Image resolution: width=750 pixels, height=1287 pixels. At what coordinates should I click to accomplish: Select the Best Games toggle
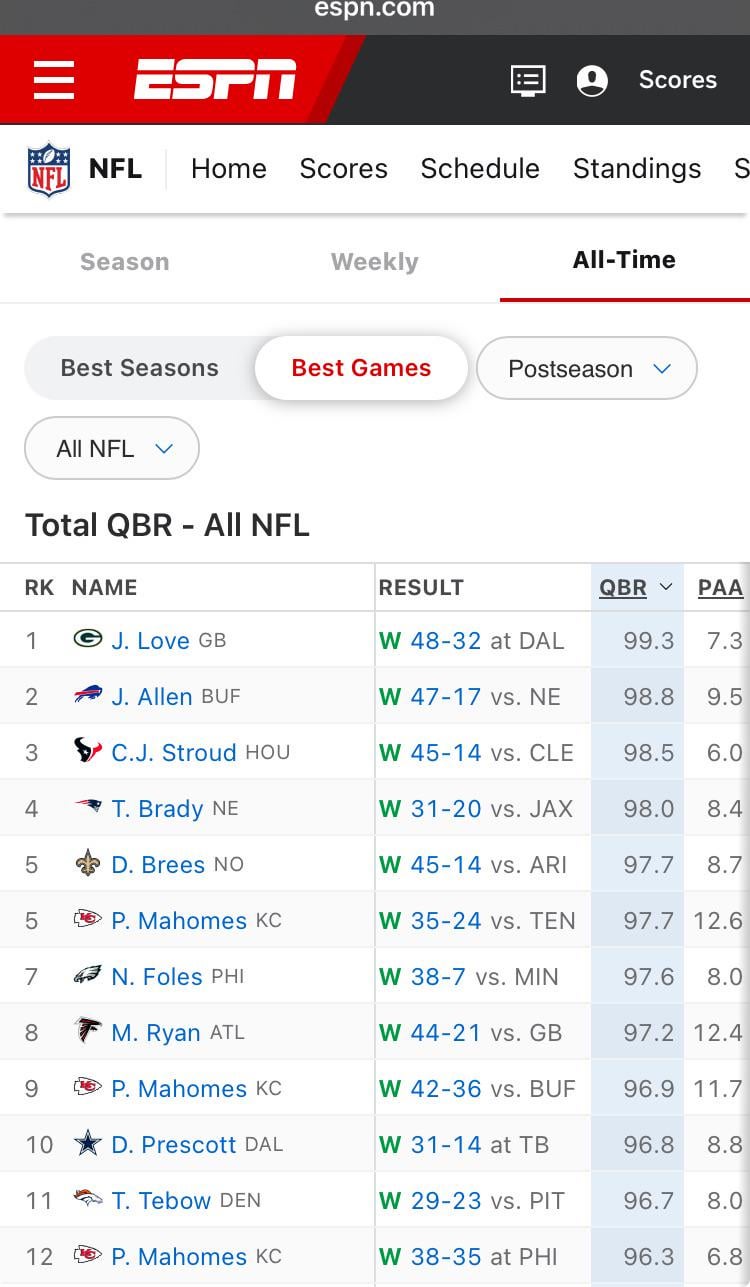click(x=361, y=368)
